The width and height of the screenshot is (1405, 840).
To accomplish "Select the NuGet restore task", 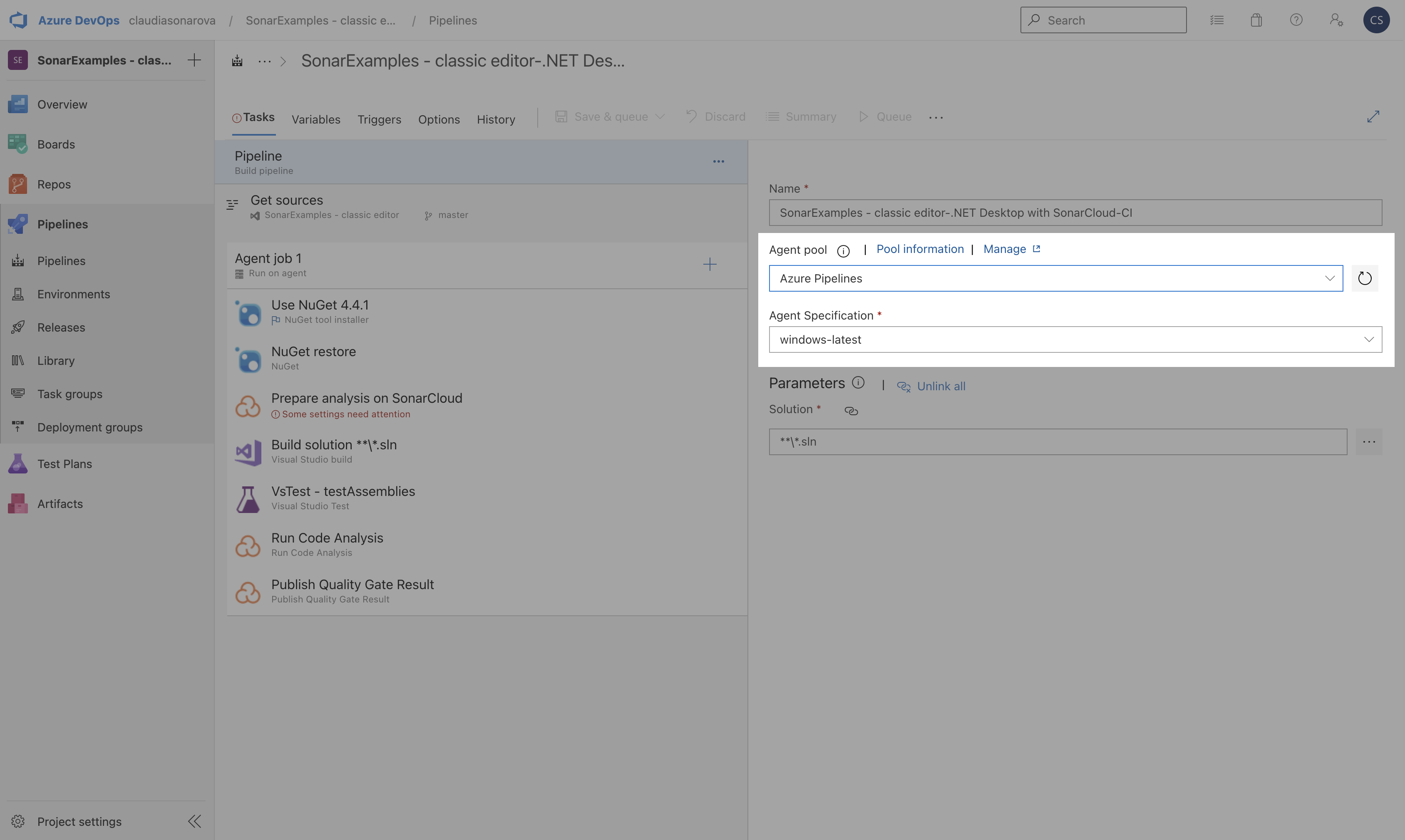I will 487,359.
